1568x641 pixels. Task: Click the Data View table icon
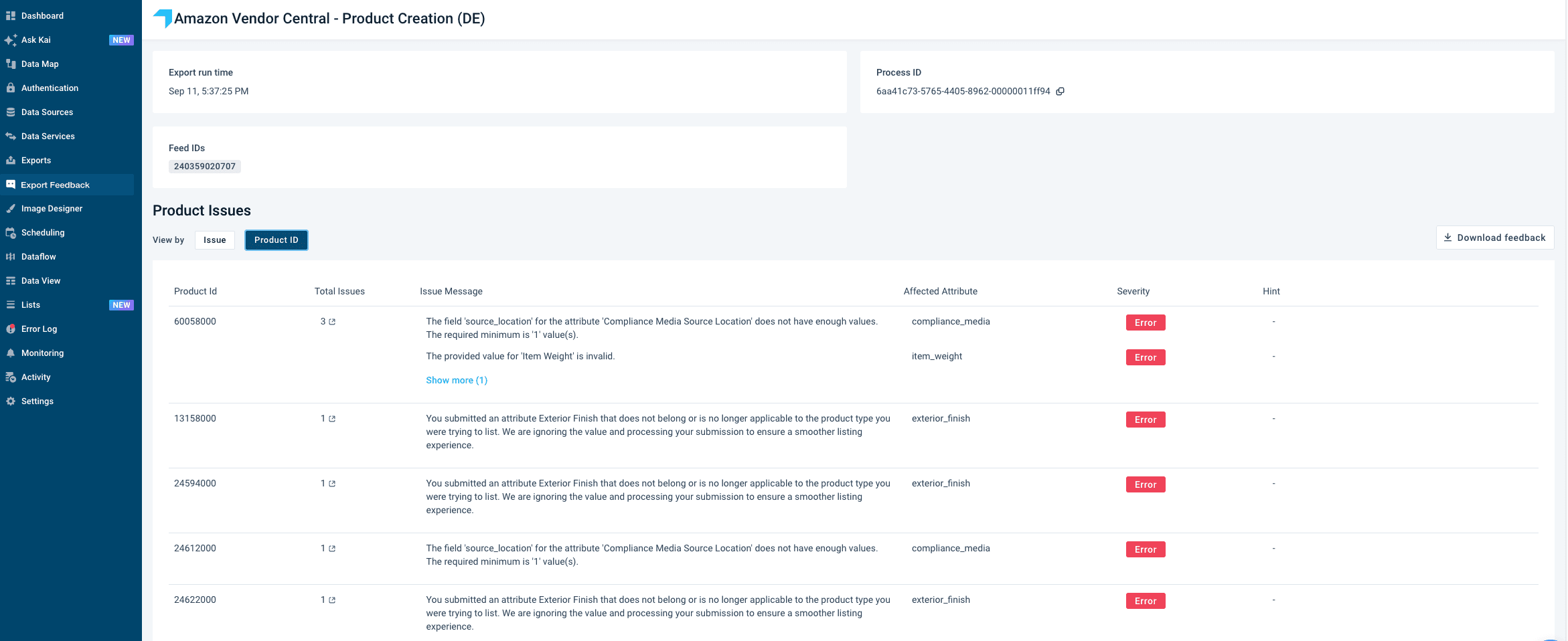pos(11,280)
